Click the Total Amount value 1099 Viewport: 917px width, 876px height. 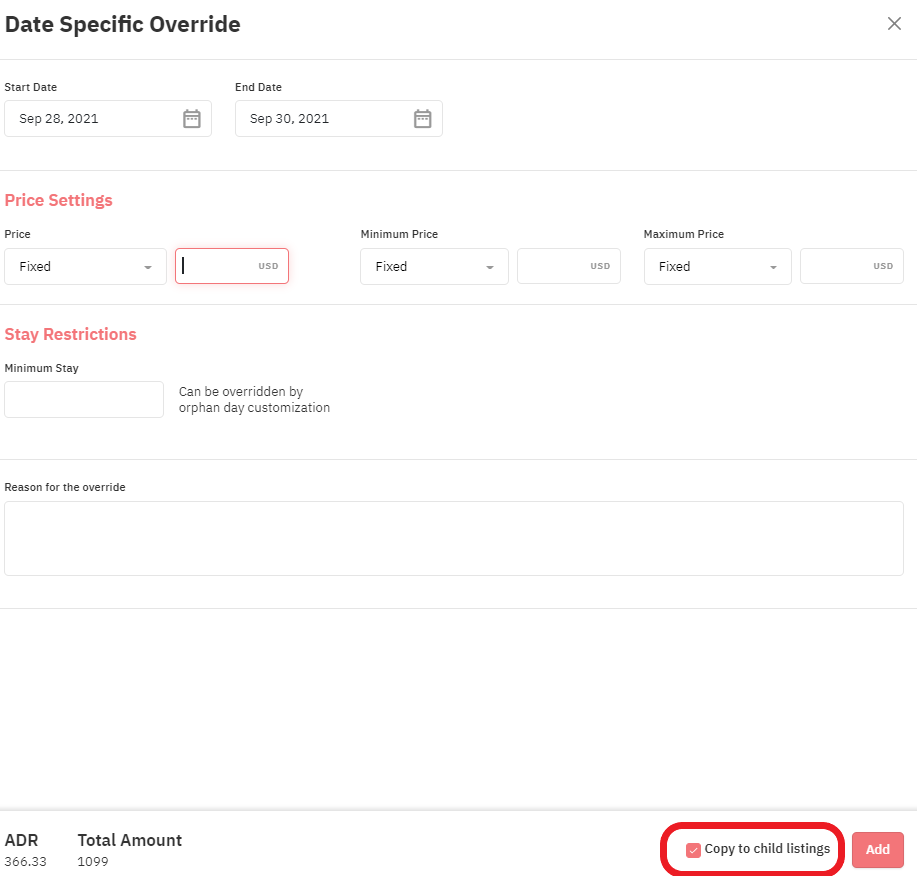(x=92, y=861)
